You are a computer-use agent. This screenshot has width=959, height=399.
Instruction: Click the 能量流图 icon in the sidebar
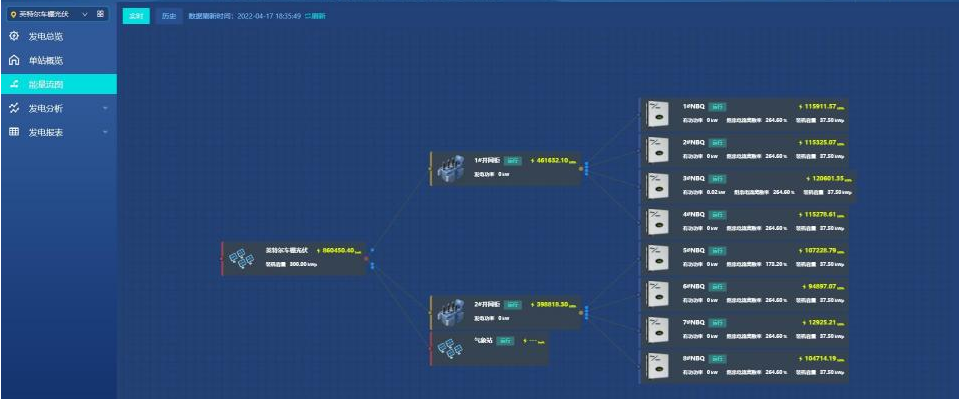[14, 84]
